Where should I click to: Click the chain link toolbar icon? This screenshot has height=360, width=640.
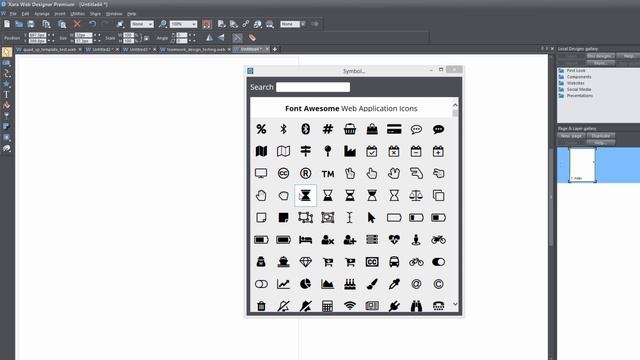coord(245,24)
